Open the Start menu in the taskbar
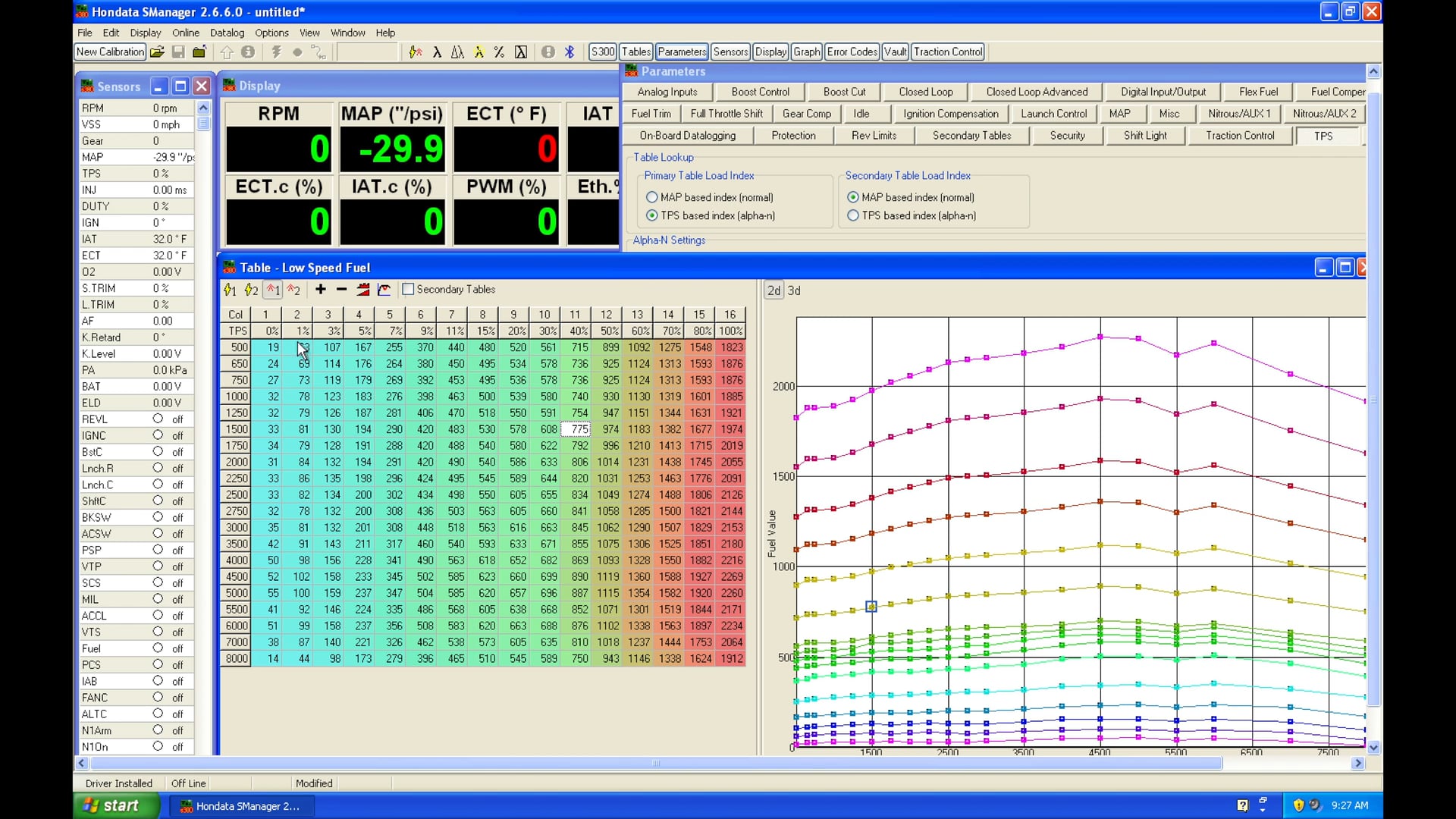Viewport: 1456px width, 819px height. pyautogui.click(x=114, y=805)
